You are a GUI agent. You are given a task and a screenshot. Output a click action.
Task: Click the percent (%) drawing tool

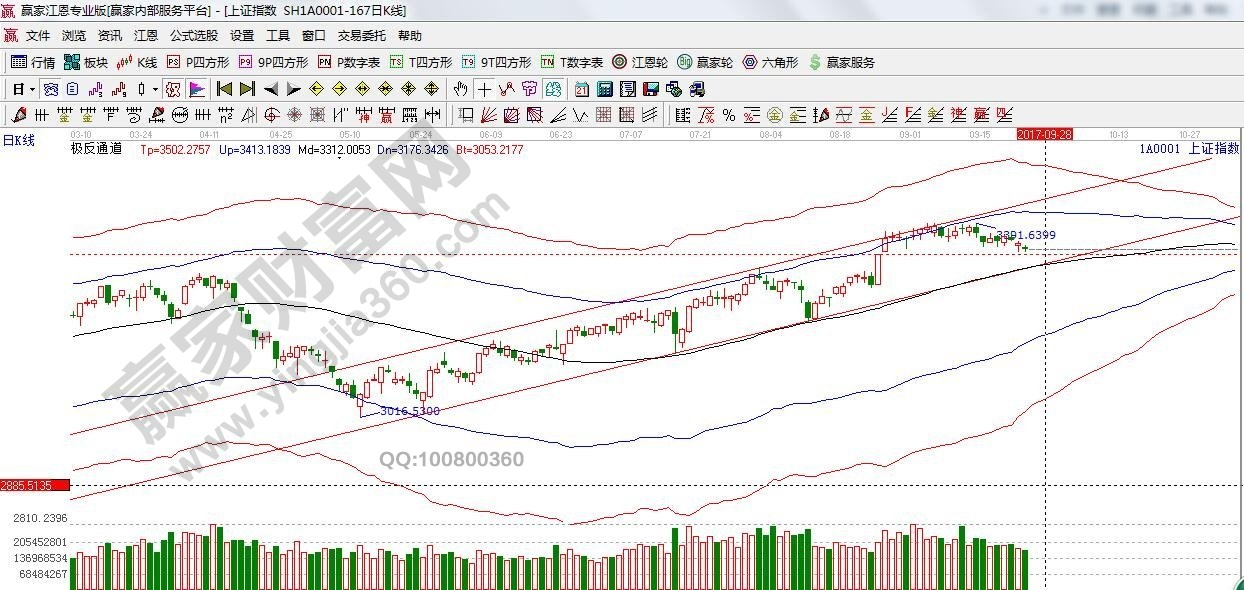tap(729, 115)
